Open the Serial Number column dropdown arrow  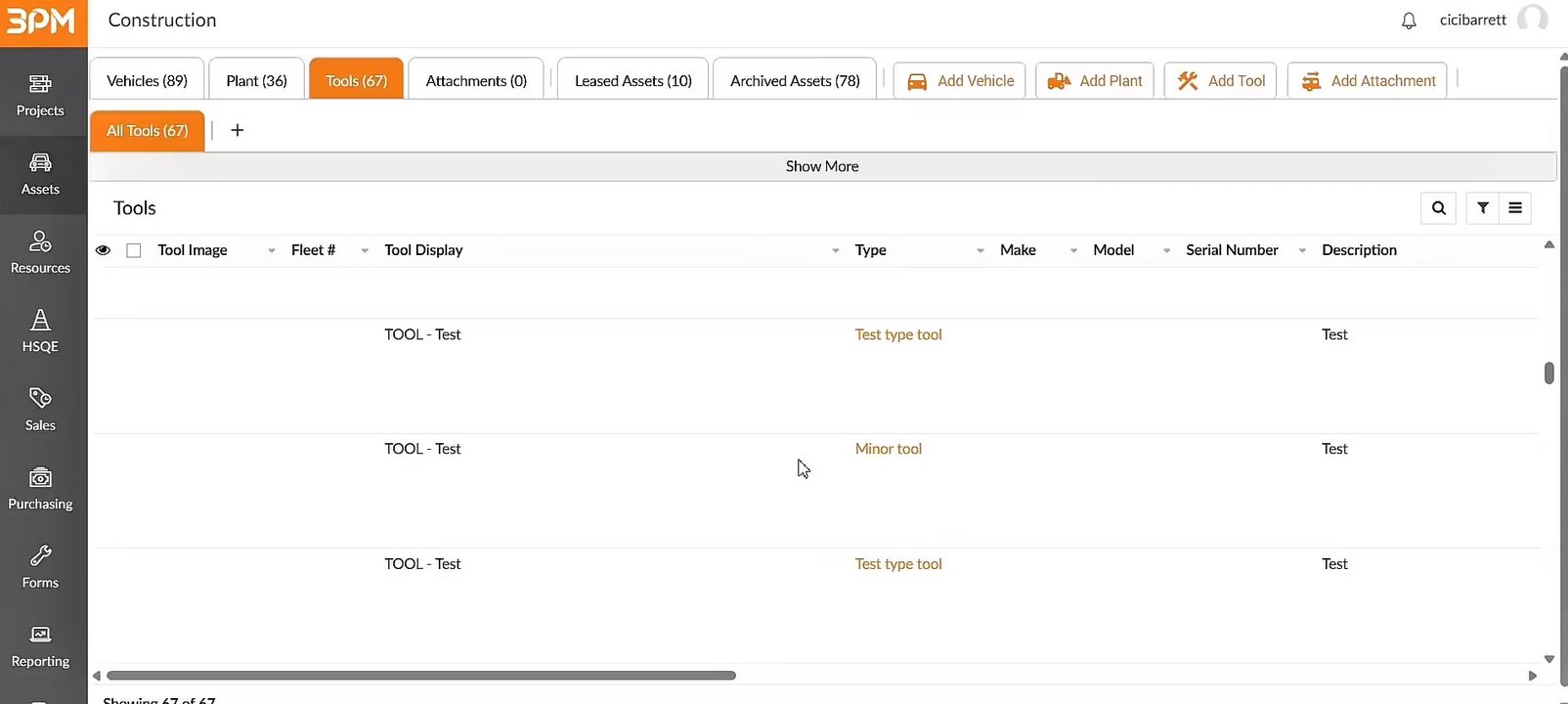pos(1302,251)
